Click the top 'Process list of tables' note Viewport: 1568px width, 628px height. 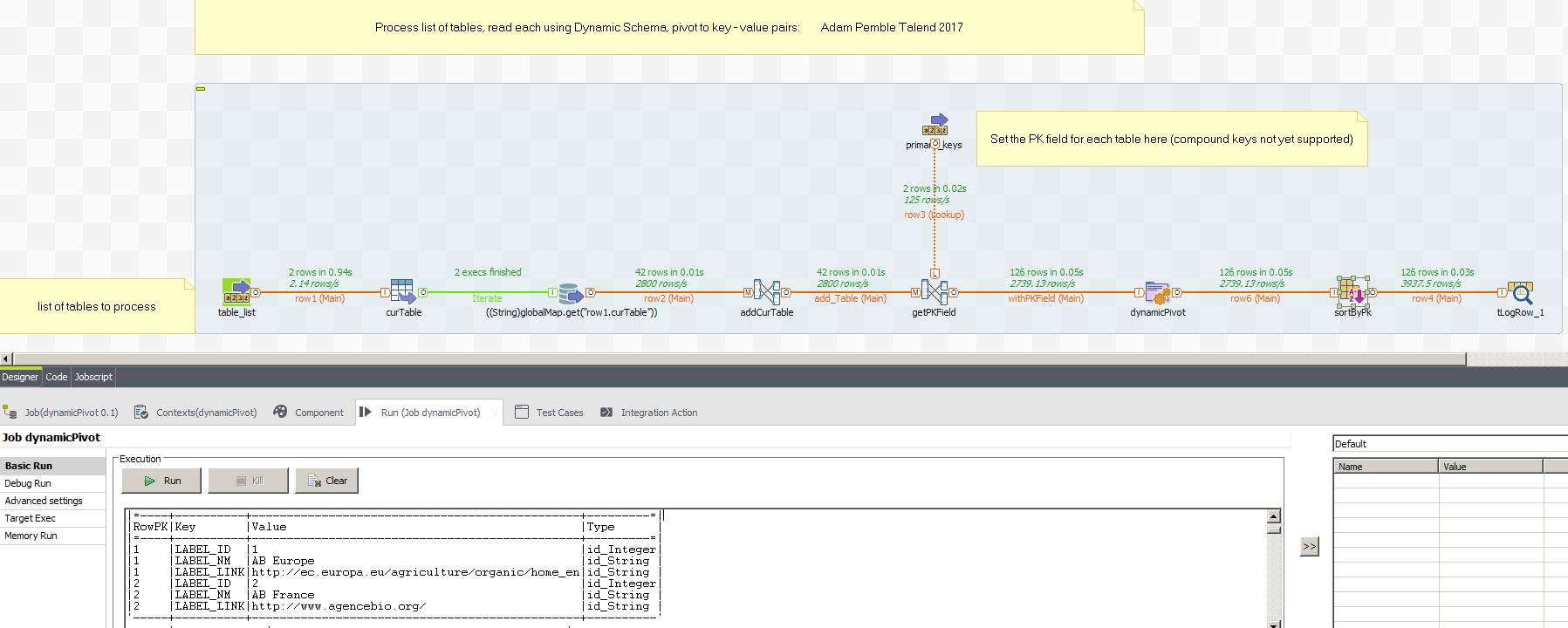[x=669, y=27]
